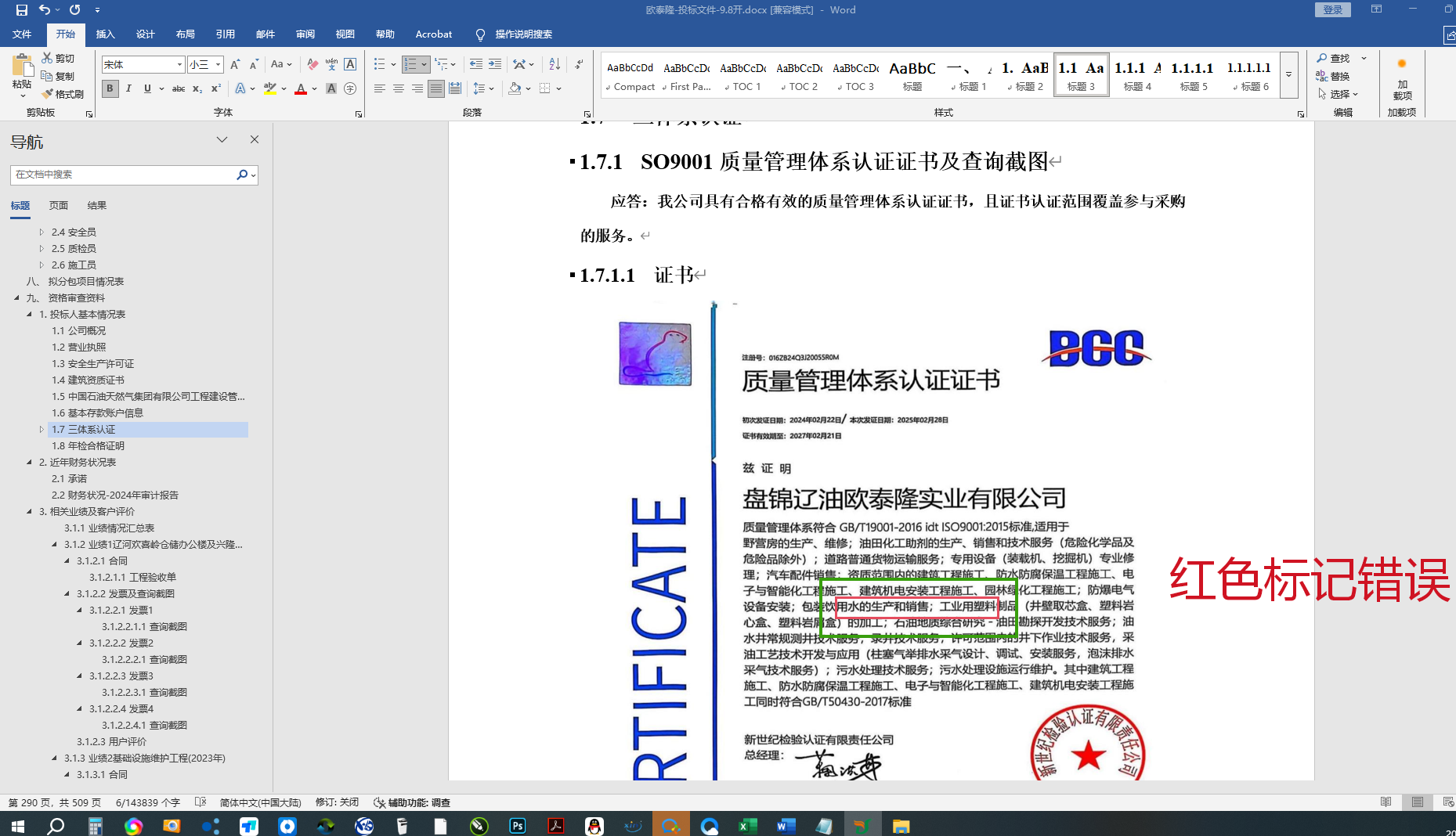The image size is (1456, 836).
Task: Activate the Format Painter (格式刷)
Action: 63,94
